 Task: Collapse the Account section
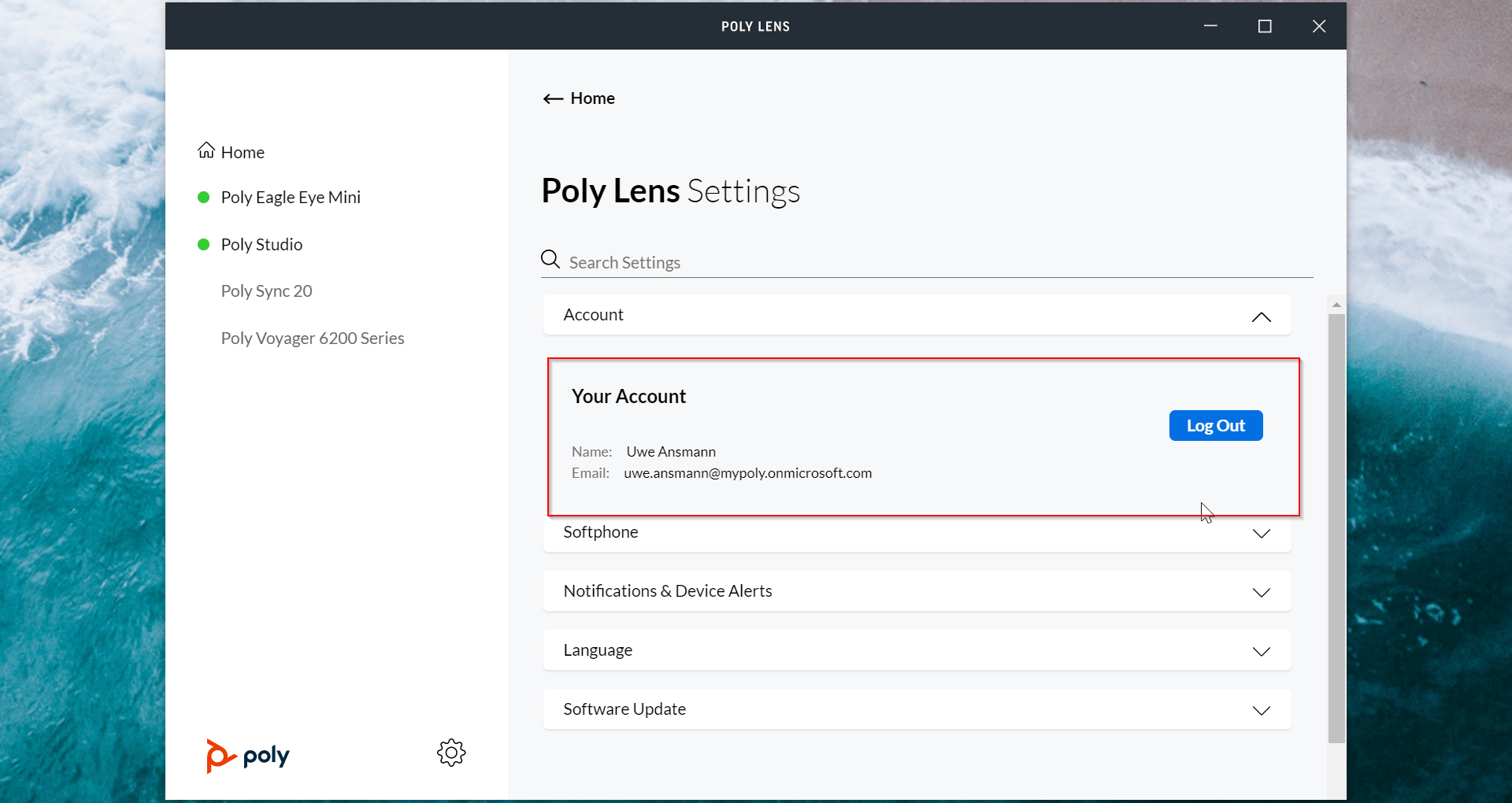[1261, 316]
